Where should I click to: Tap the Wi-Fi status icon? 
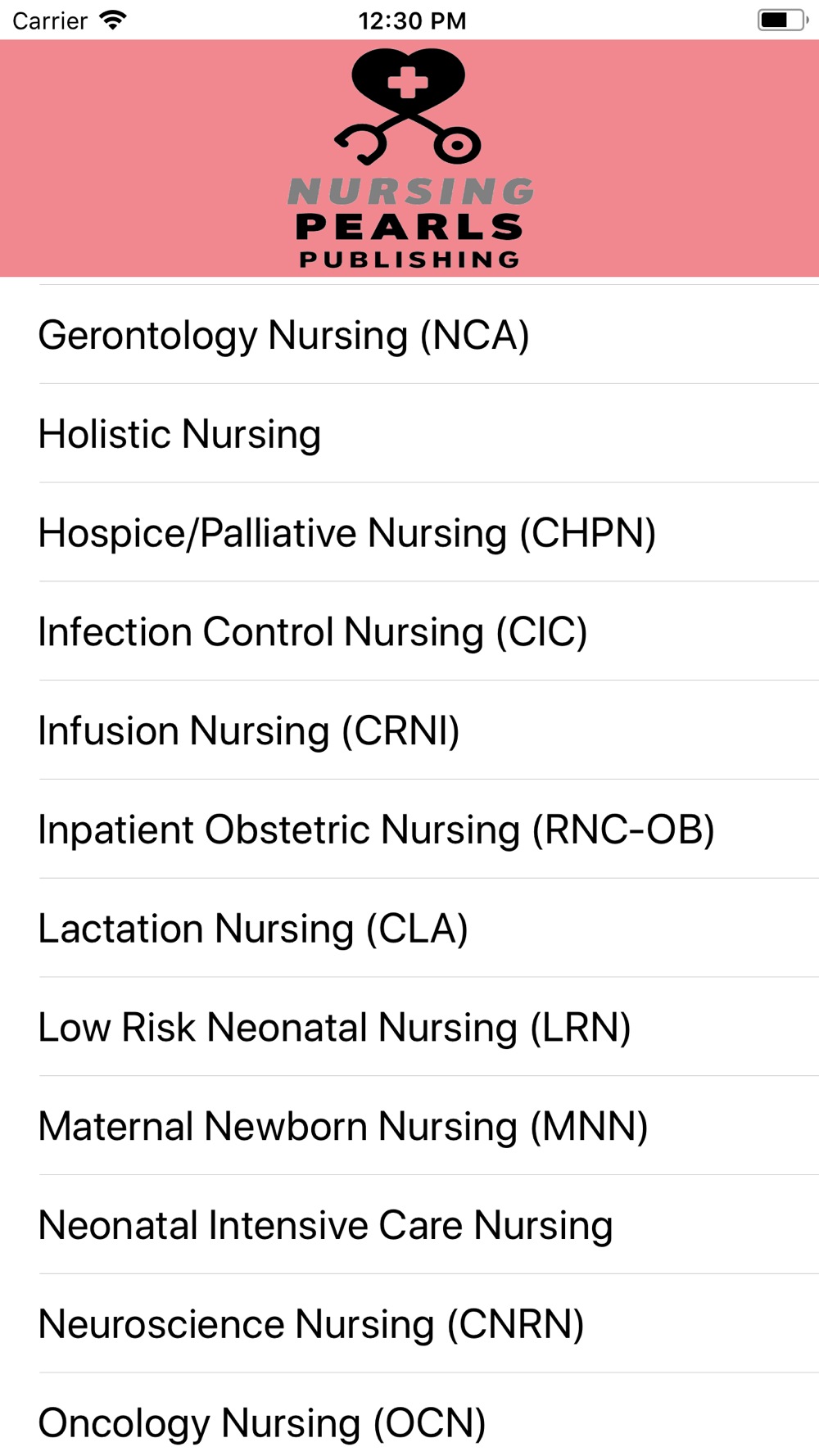click(x=113, y=20)
